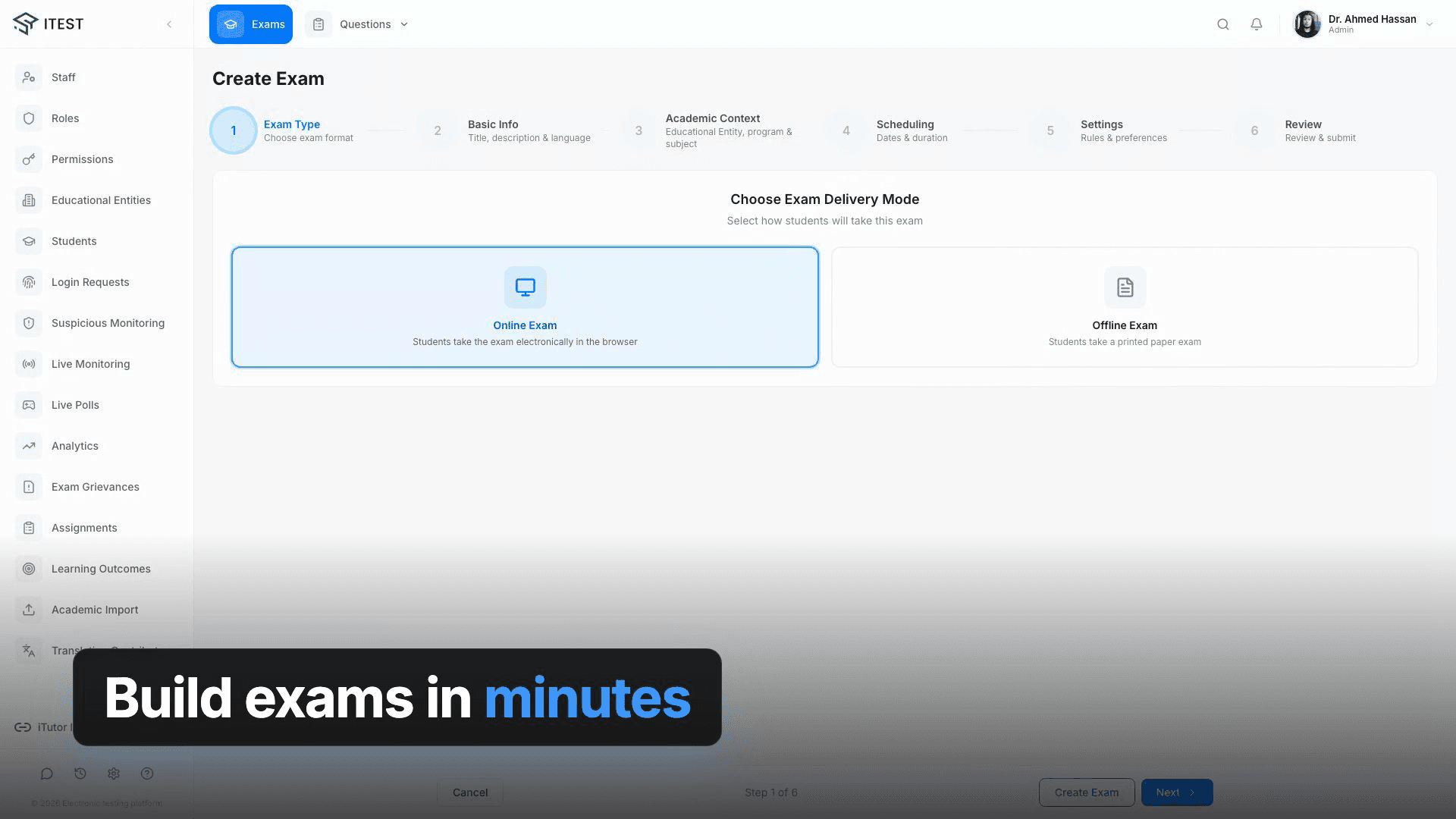Viewport: 1456px width, 819px height.
Task: Open the Questions tab
Action: click(x=357, y=24)
